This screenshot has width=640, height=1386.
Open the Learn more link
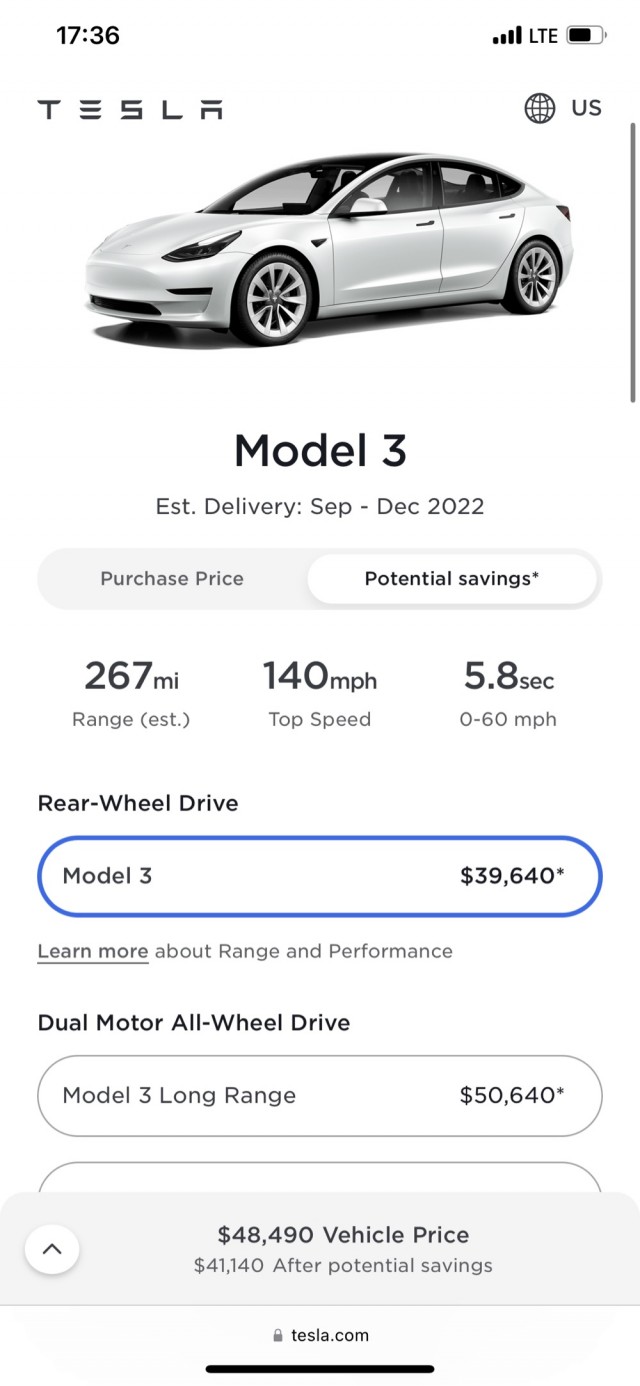click(x=93, y=951)
